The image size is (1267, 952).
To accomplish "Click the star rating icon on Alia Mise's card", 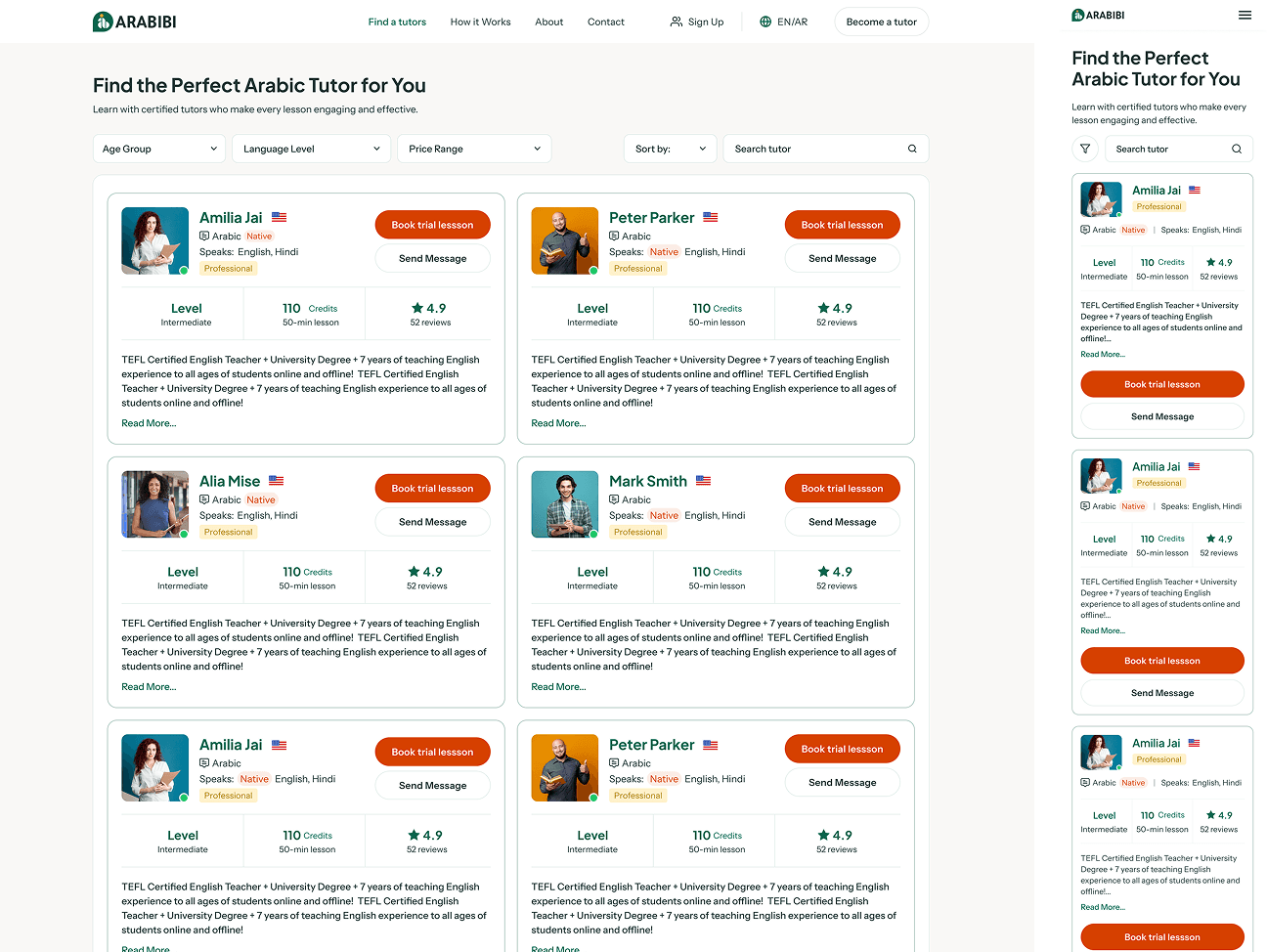I will pyautogui.click(x=414, y=572).
